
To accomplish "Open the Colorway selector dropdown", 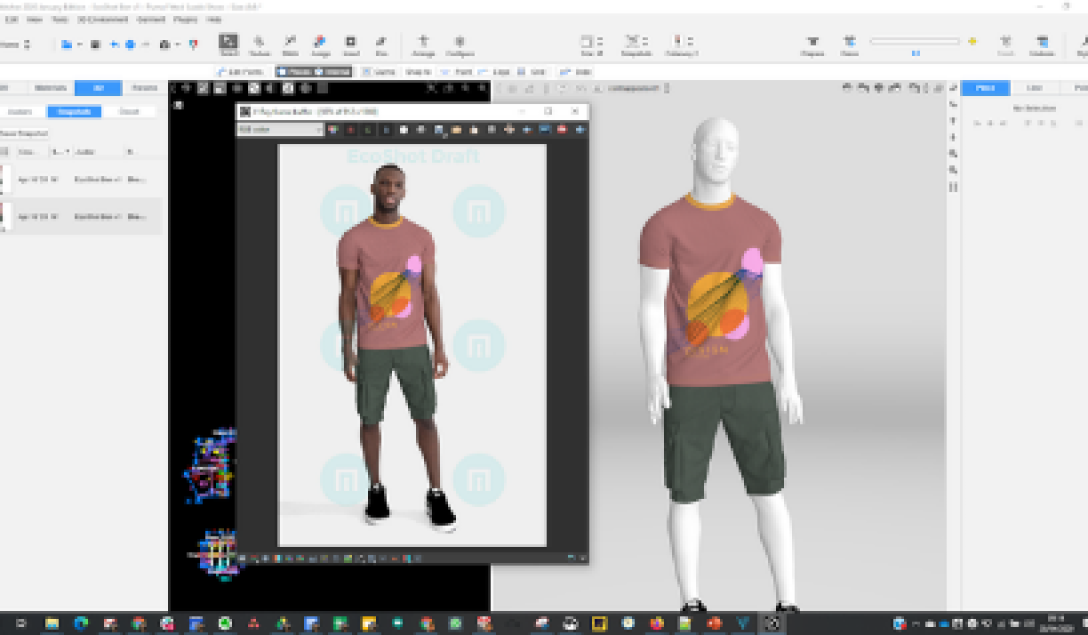I will click(x=684, y=44).
